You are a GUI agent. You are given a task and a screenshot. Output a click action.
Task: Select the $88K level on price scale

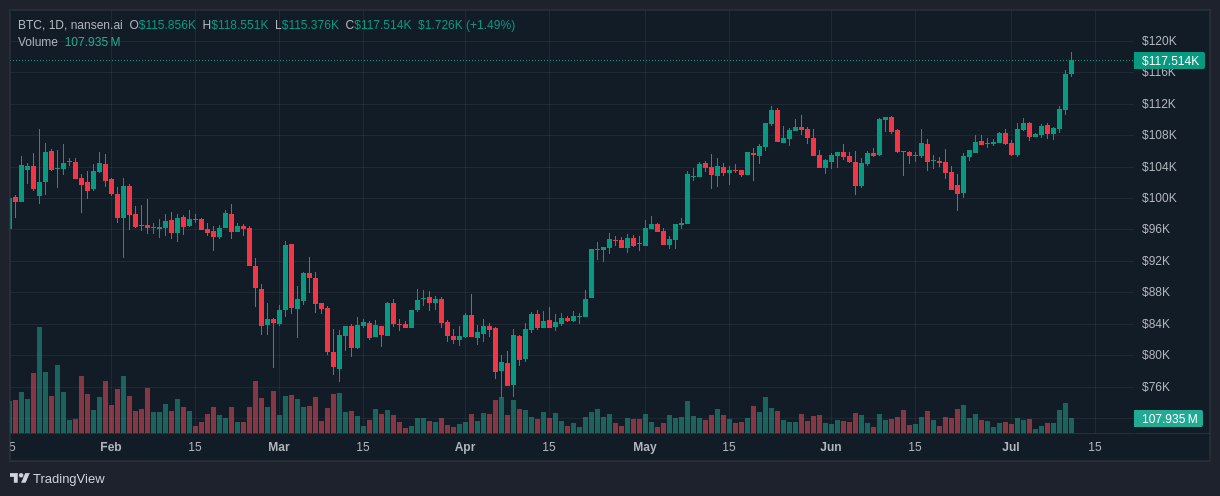(1156, 292)
